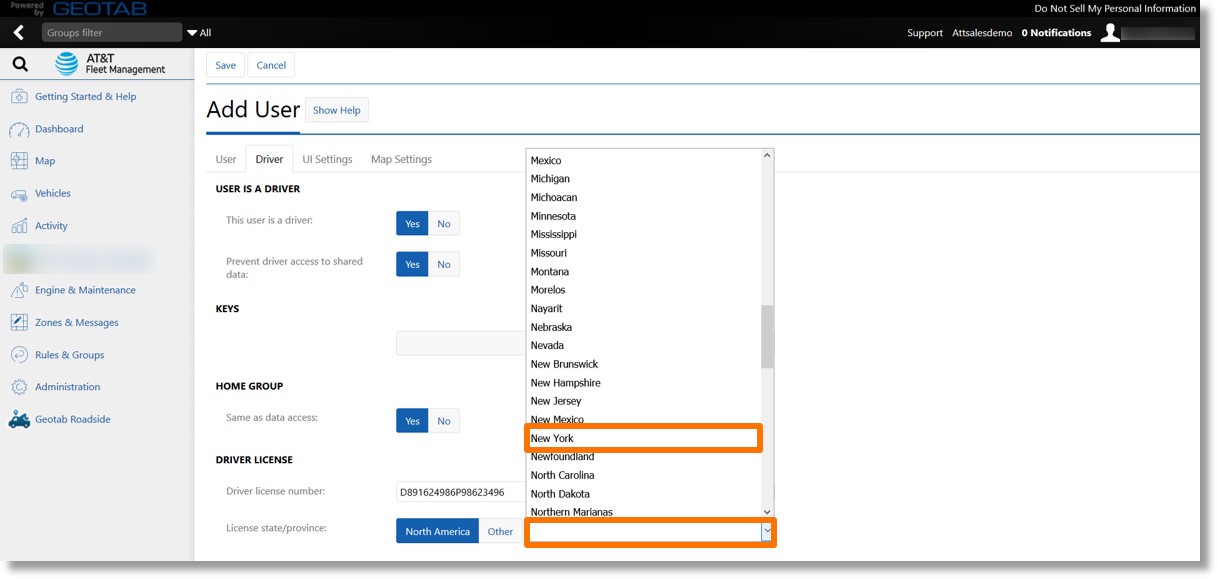Screen dimensions: 1218x579
Task: Click the Keys input field
Action: point(461,343)
